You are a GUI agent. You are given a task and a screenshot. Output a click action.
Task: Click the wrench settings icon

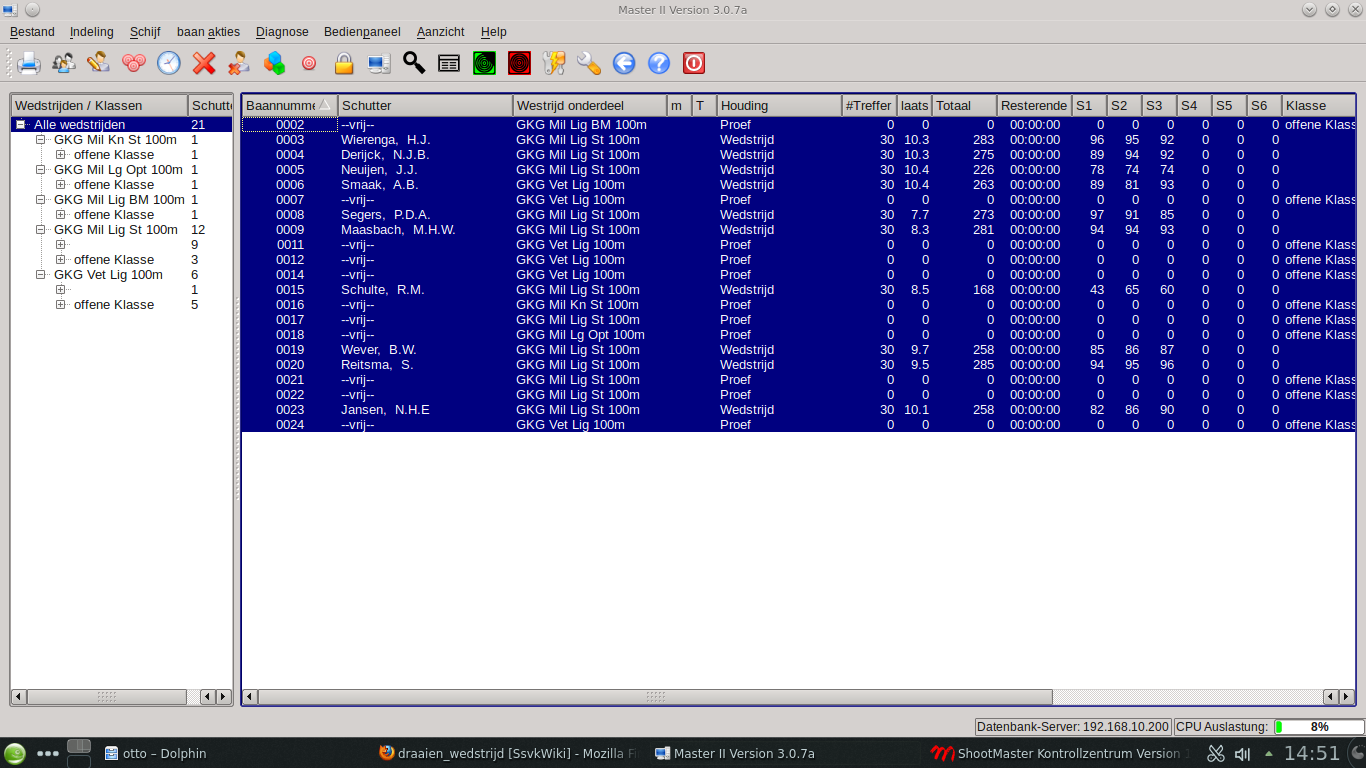click(x=589, y=64)
